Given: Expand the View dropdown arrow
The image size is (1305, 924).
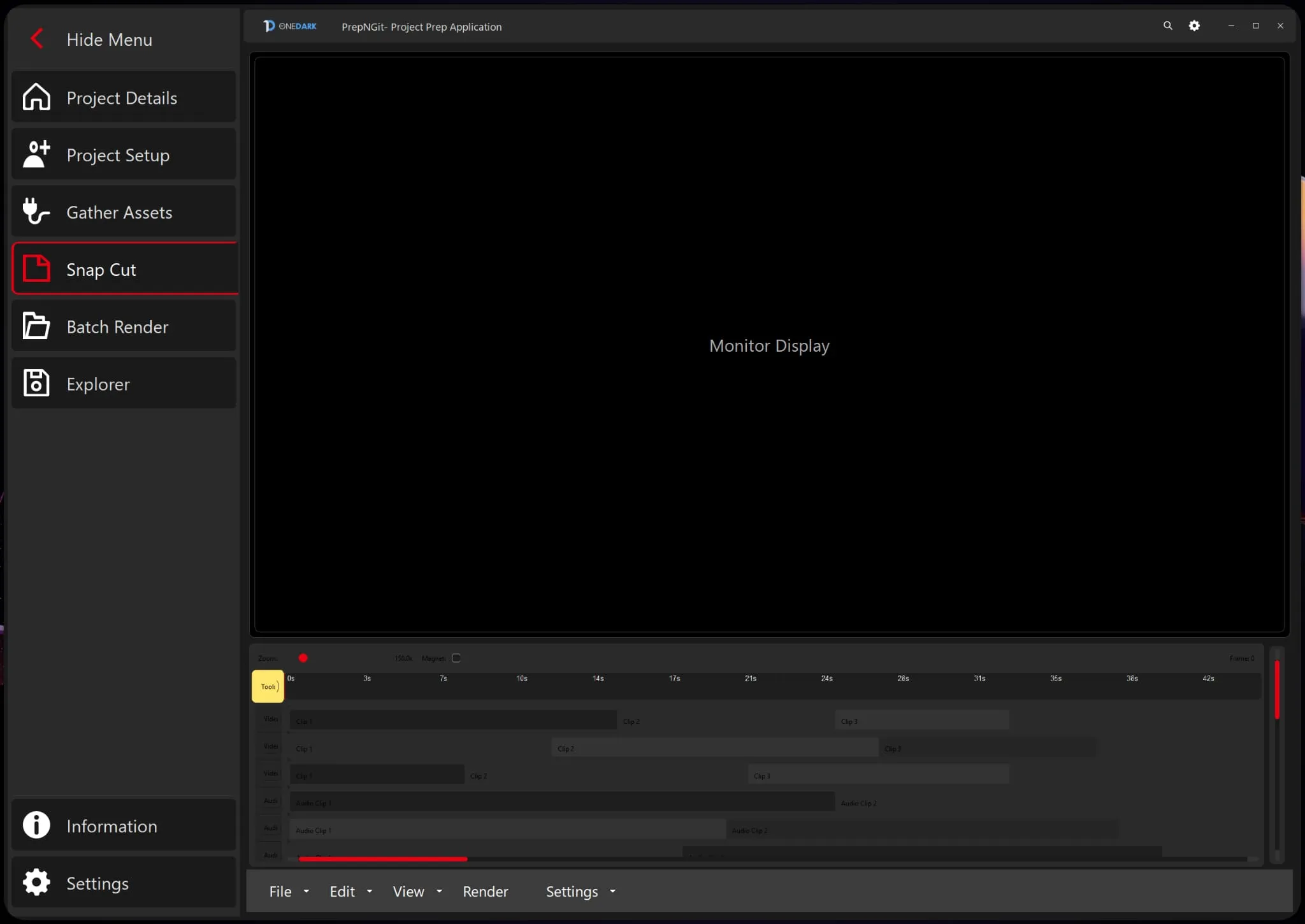Looking at the screenshot, I should 439,891.
